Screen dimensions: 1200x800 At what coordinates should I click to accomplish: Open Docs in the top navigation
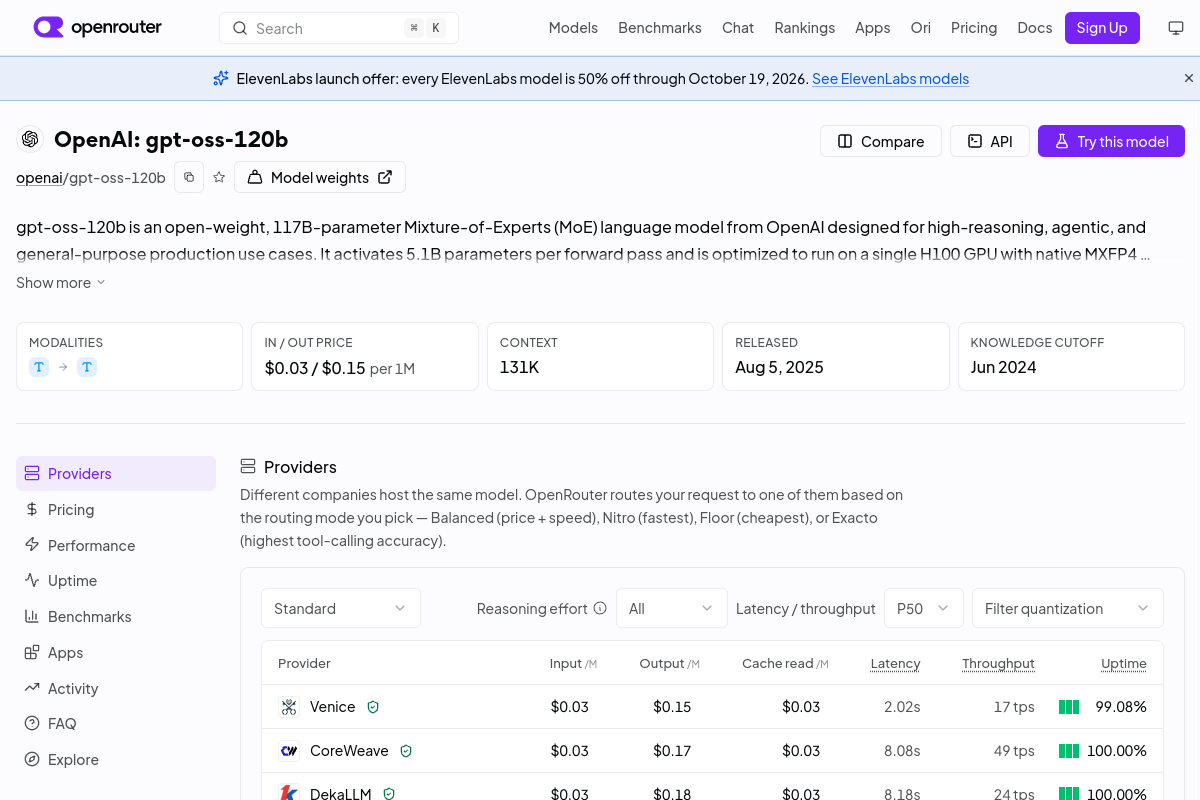(1035, 28)
